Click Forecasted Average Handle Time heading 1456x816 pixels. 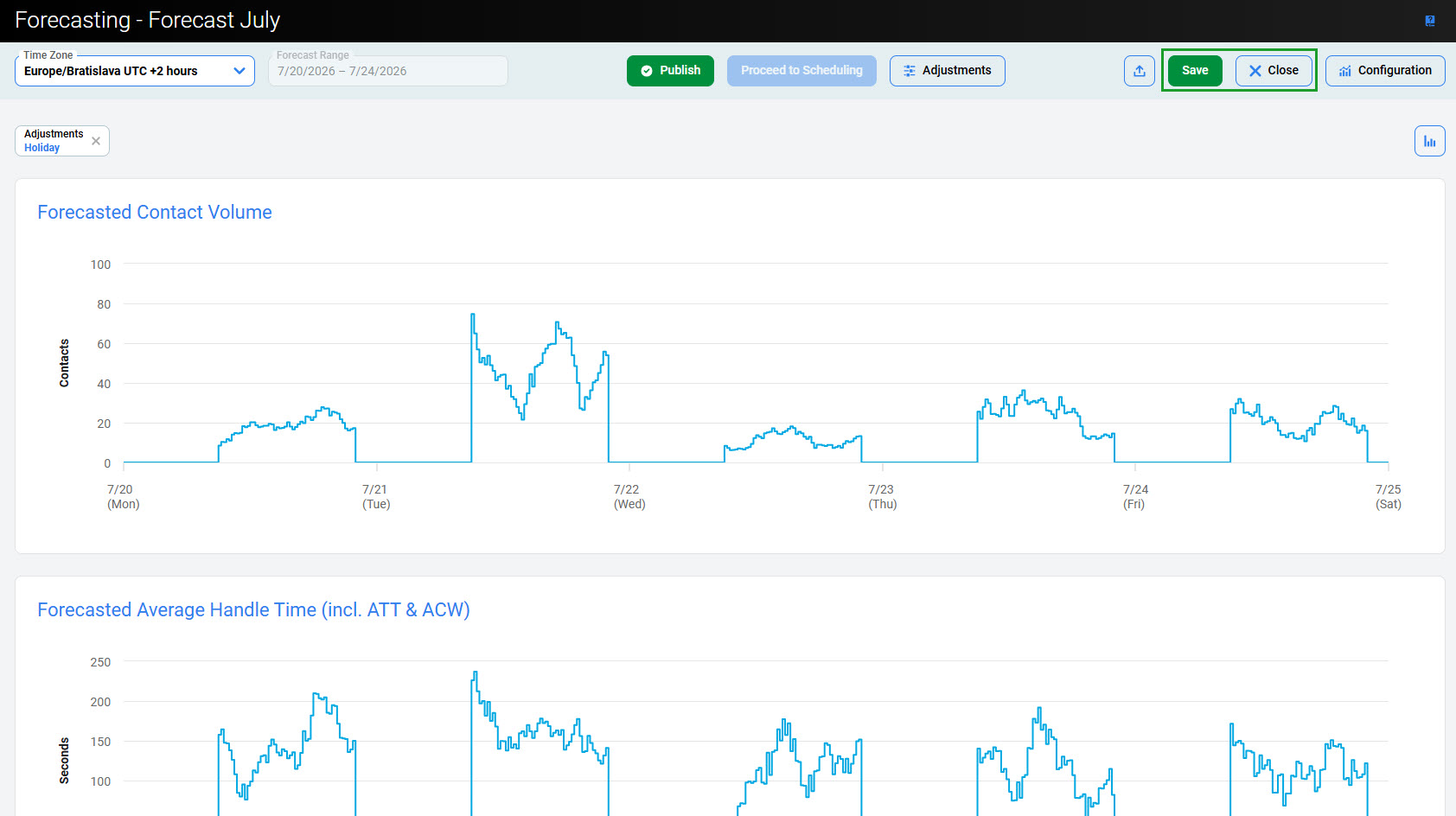click(x=253, y=610)
